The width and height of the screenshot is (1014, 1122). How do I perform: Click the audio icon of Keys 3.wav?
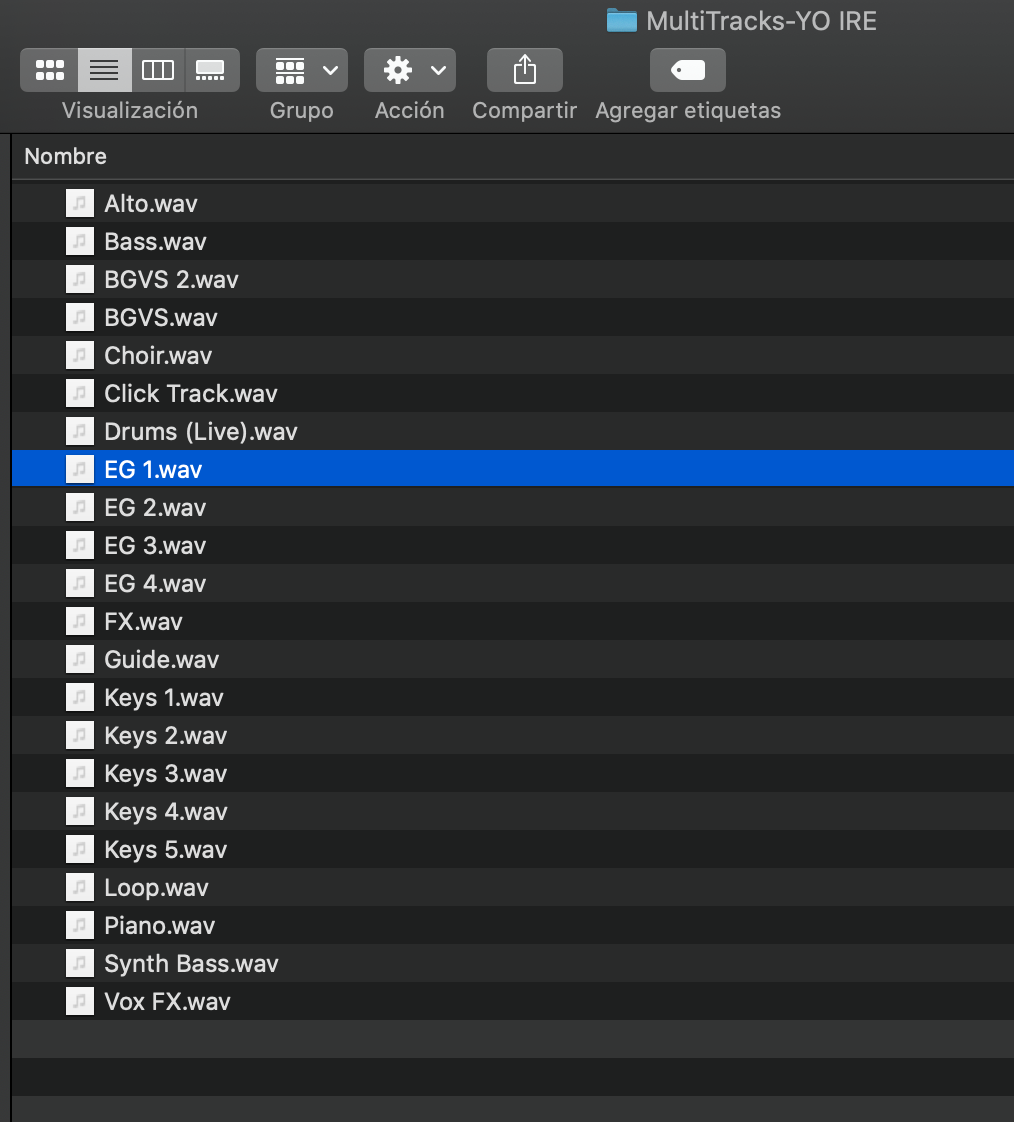point(80,772)
